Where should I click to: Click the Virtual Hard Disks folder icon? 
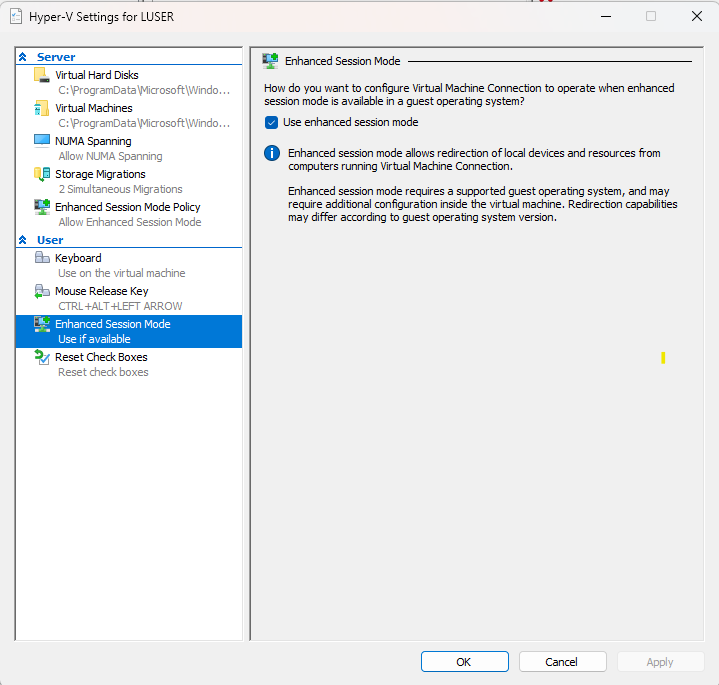[42, 75]
